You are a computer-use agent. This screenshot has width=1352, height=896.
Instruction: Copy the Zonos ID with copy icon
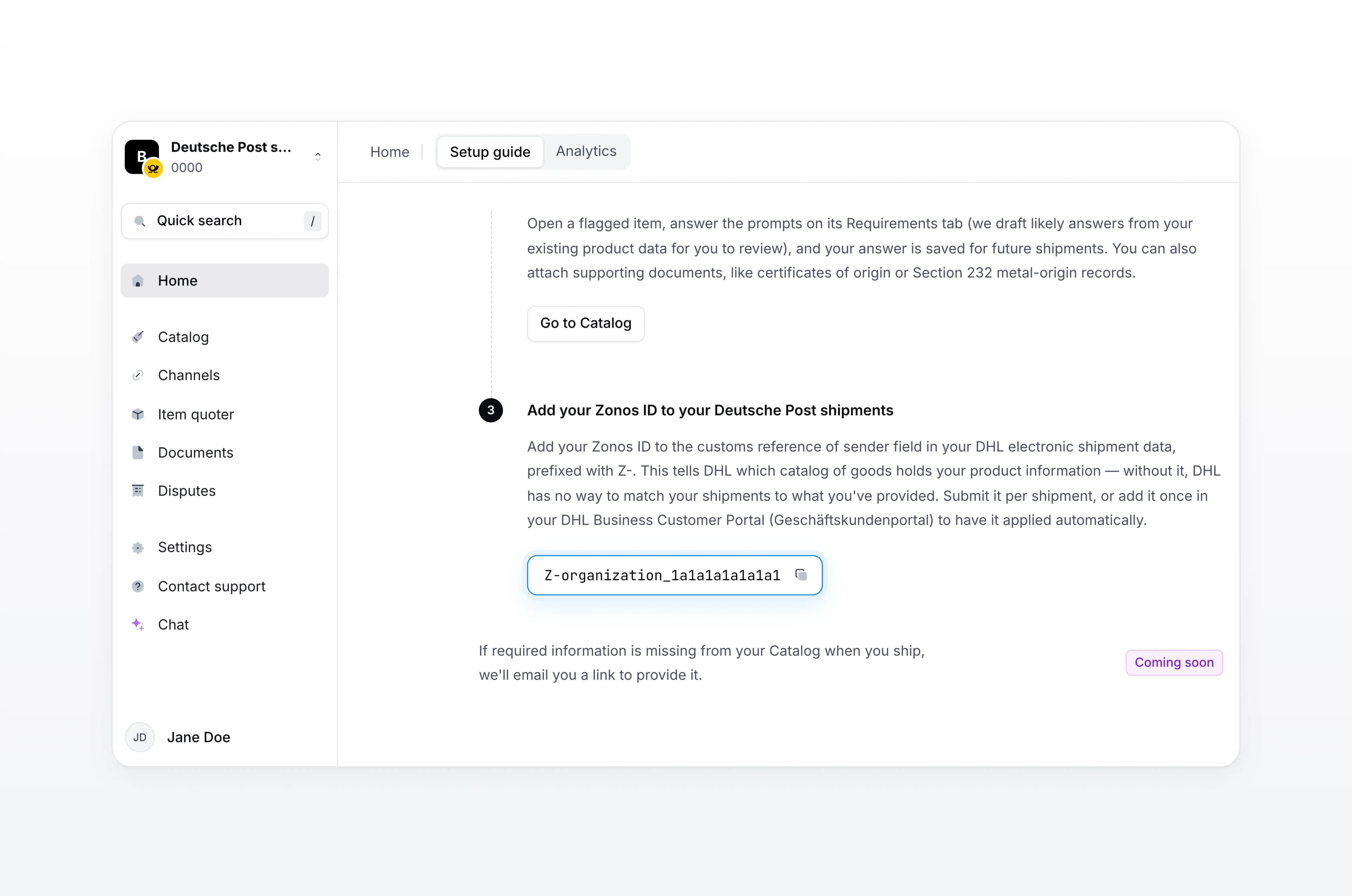click(801, 575)
